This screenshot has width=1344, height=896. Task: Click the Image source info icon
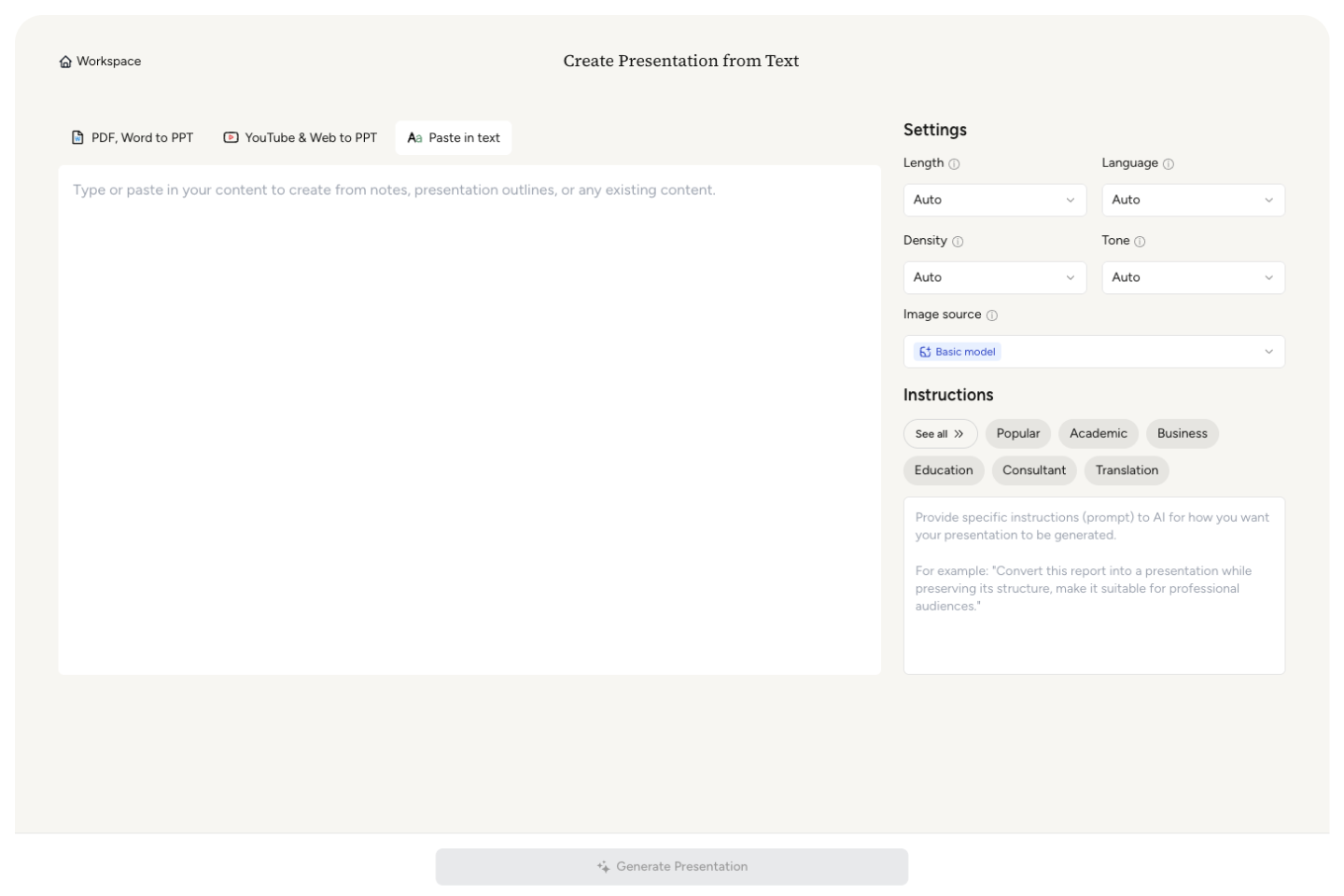point(992,315)
